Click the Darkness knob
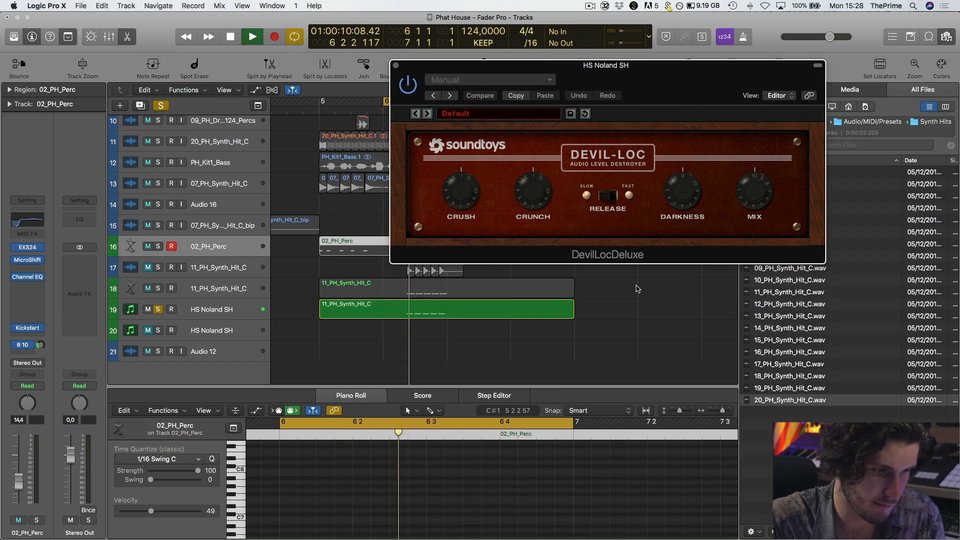 coord(682,190)
